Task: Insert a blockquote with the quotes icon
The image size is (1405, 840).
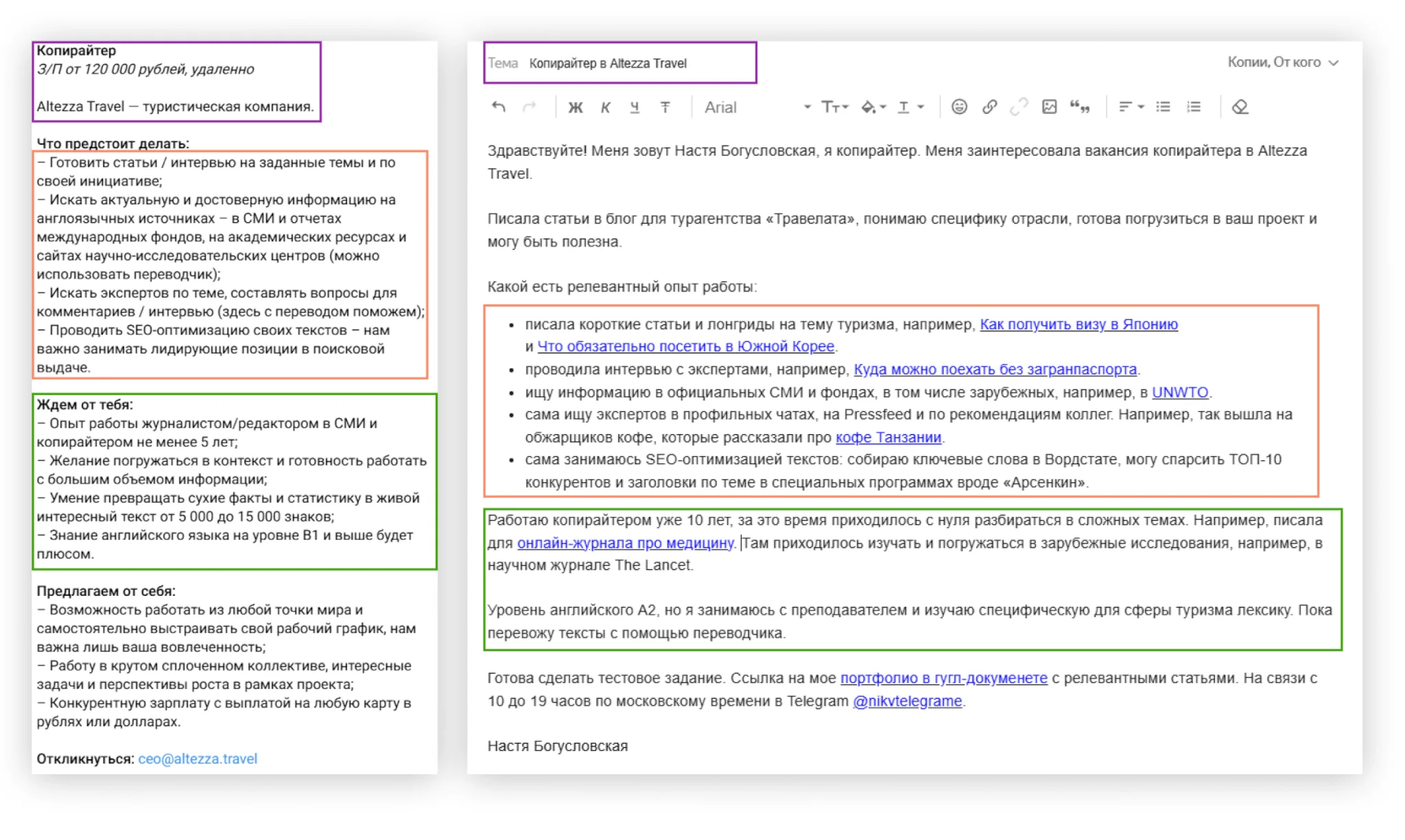Action: pos(1080,106)
